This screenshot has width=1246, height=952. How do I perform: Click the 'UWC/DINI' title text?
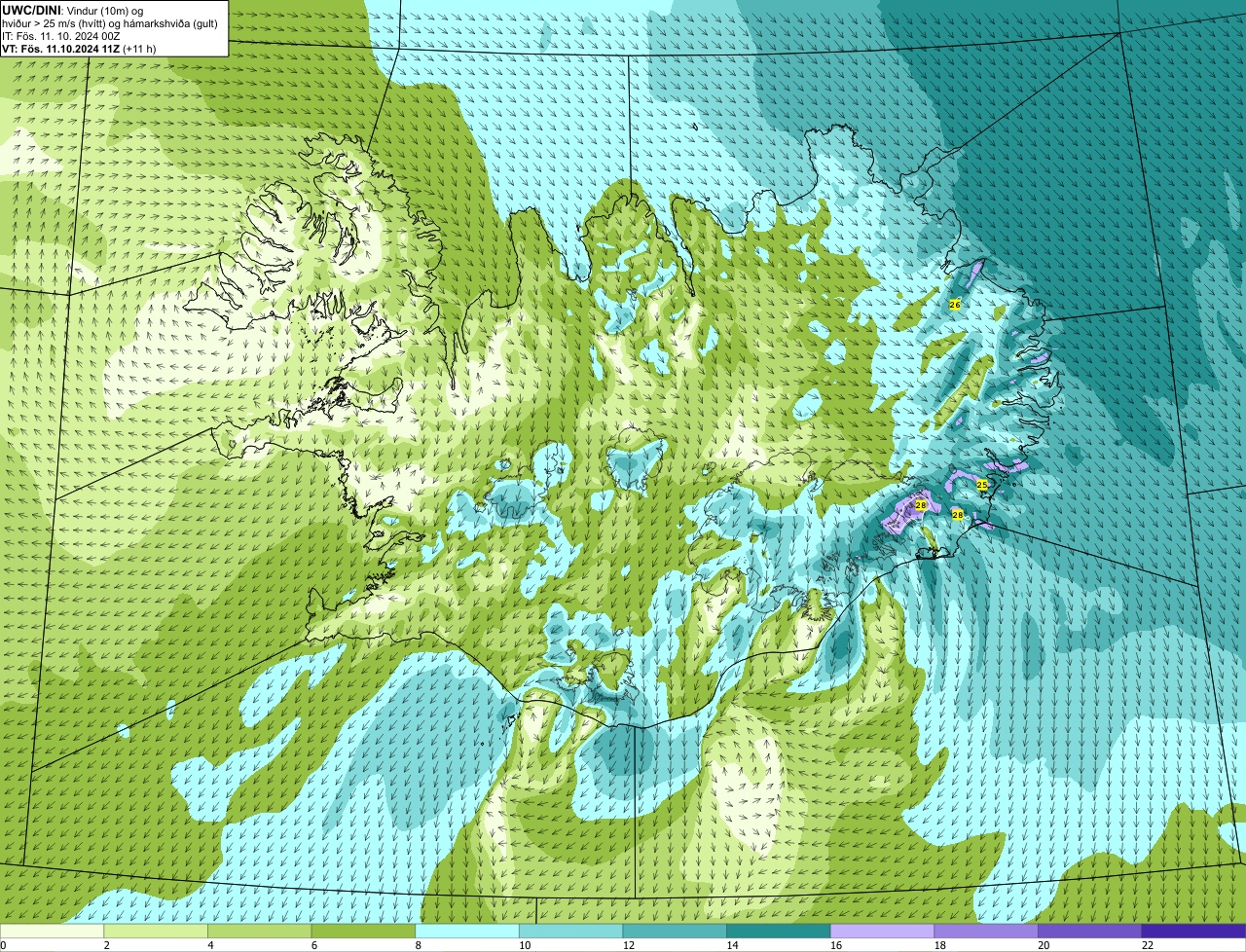pyautogui.click(x=32, y=10)
